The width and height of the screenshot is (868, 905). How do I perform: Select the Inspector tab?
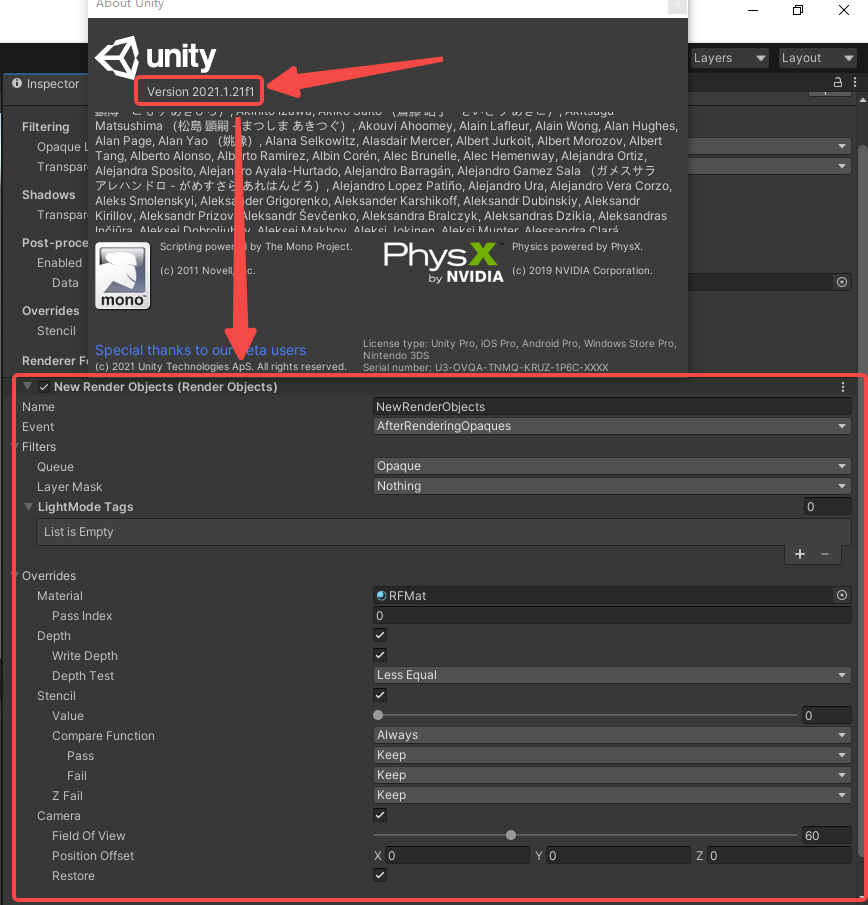tap(46, 84)
